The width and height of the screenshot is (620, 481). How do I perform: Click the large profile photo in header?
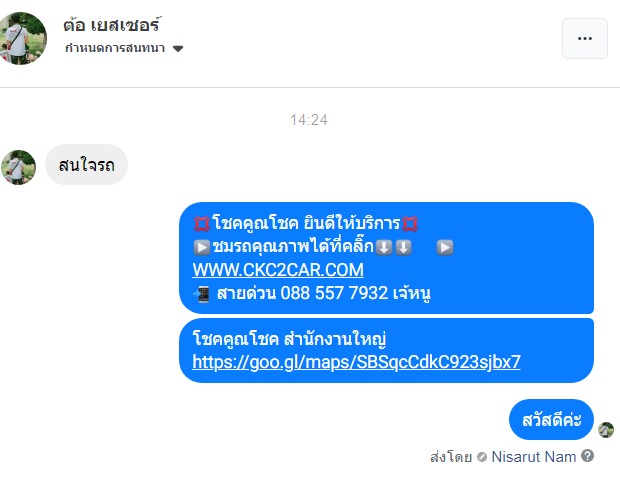pyautogui.click(x=23, y=38)
